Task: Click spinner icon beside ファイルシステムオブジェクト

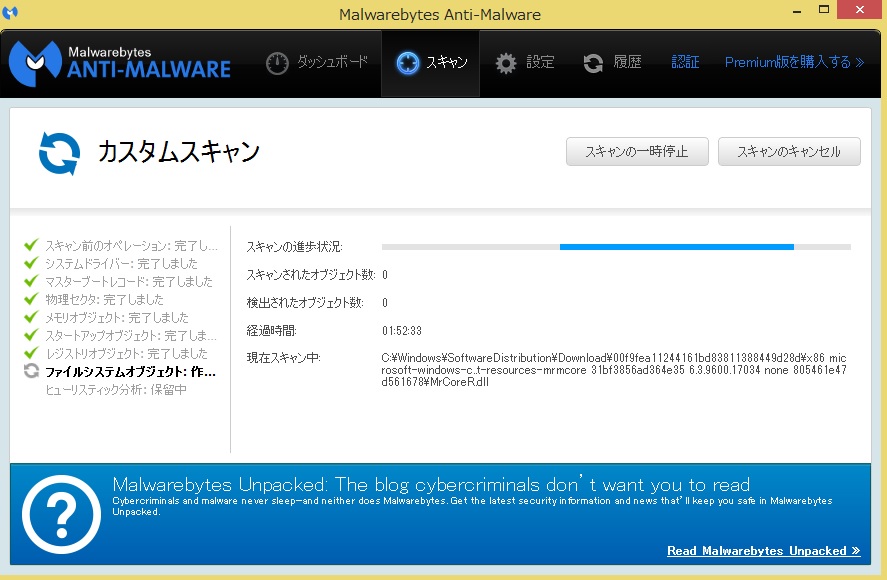Action: (x=31, y=371)
